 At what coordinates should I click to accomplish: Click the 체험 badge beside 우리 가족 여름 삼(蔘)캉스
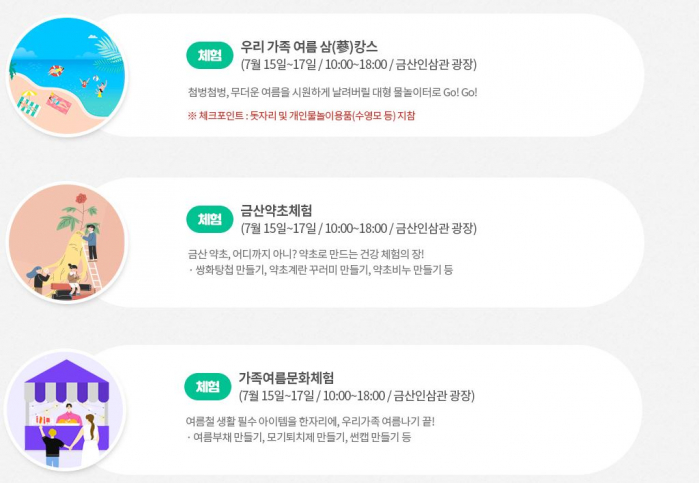pyautogui.click(x=209, y=54)
